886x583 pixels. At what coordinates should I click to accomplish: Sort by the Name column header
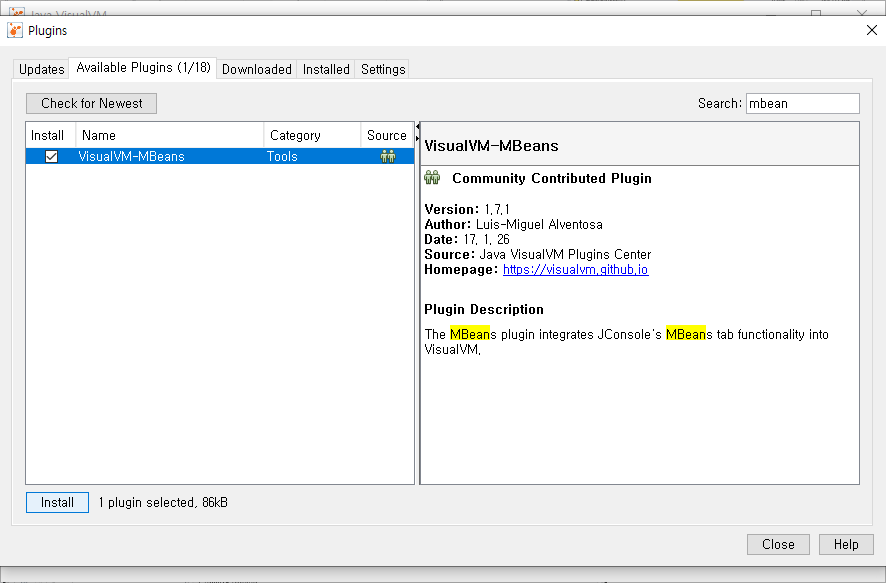click(x=170, y=135)
